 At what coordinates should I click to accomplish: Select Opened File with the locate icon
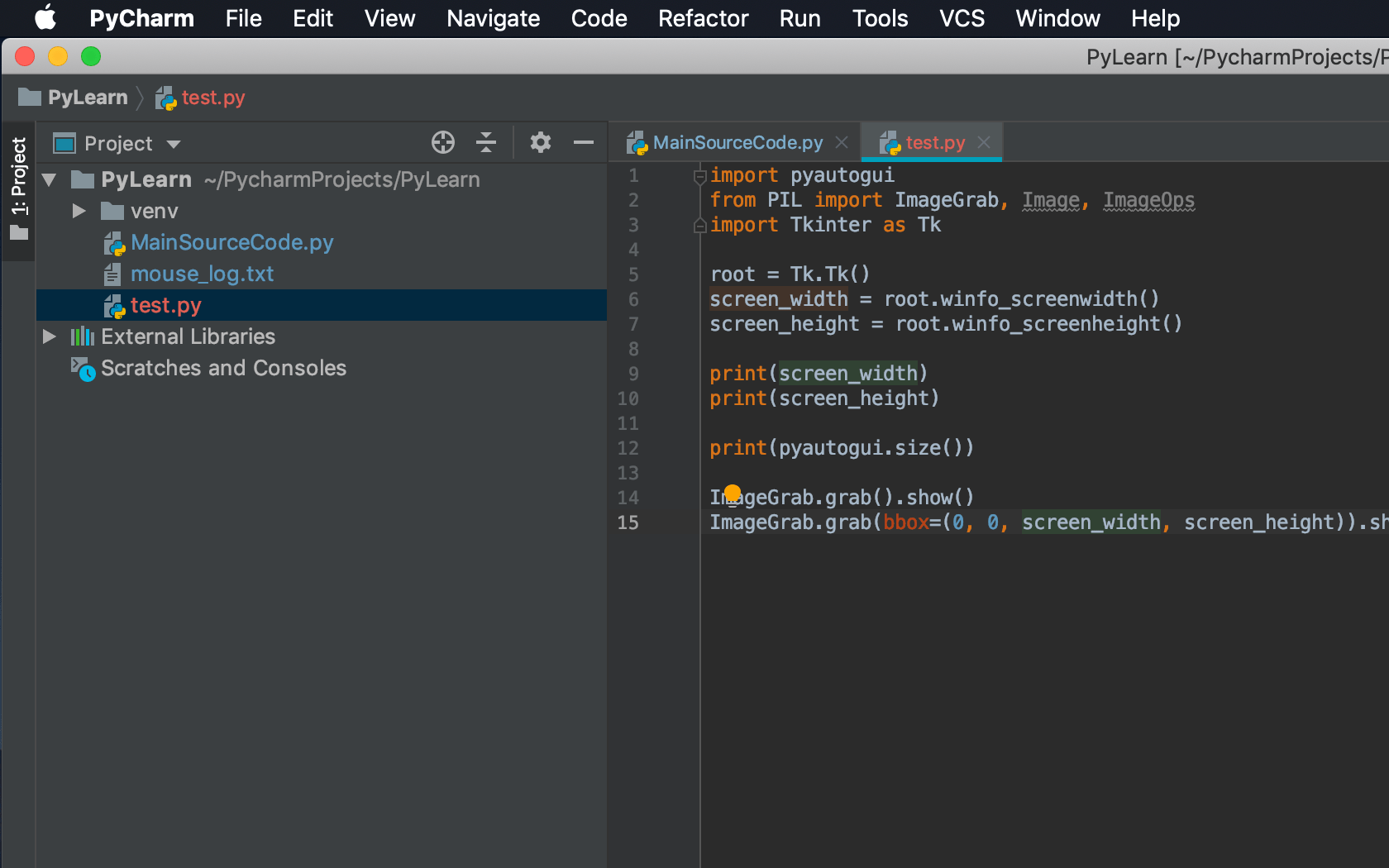(442, 142)
